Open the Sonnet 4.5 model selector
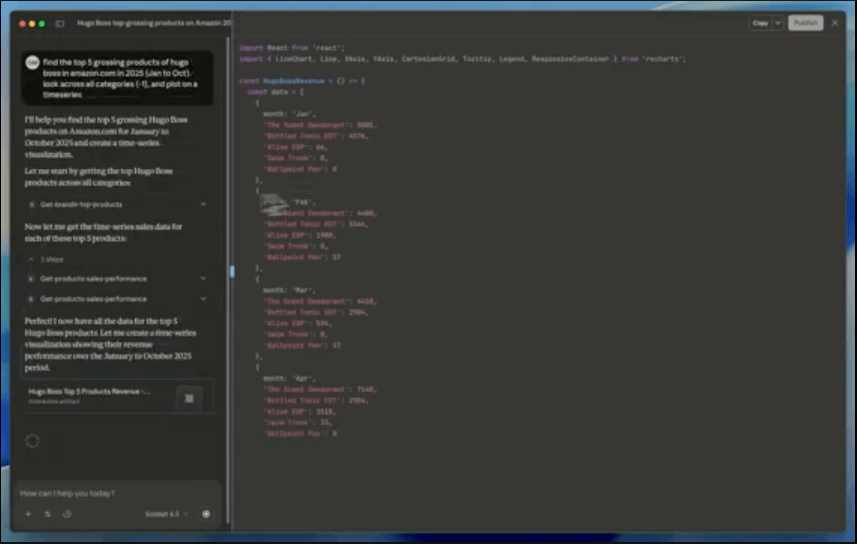 click(166, 514)
